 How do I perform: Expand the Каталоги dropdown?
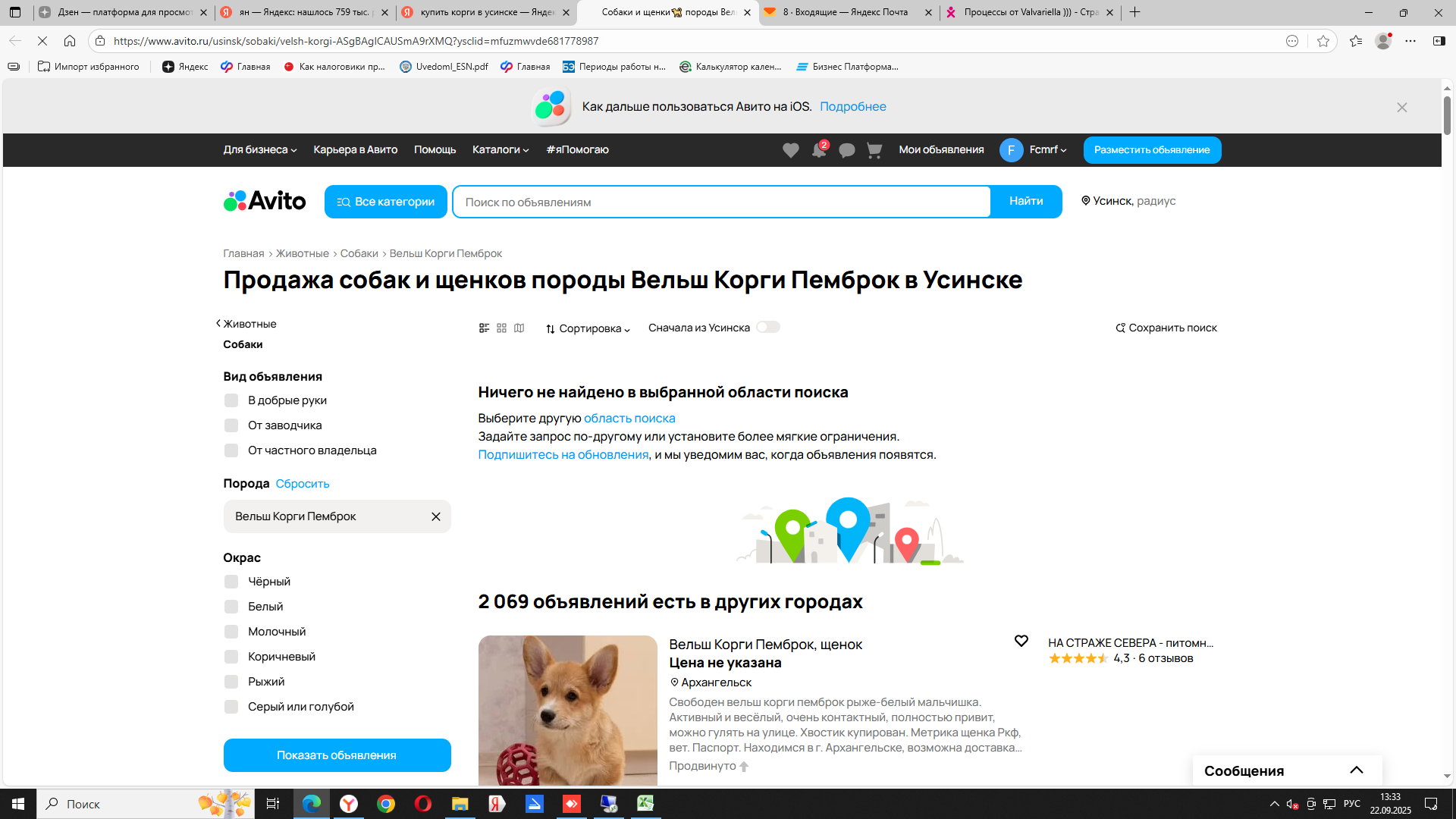tap(500, 150)
